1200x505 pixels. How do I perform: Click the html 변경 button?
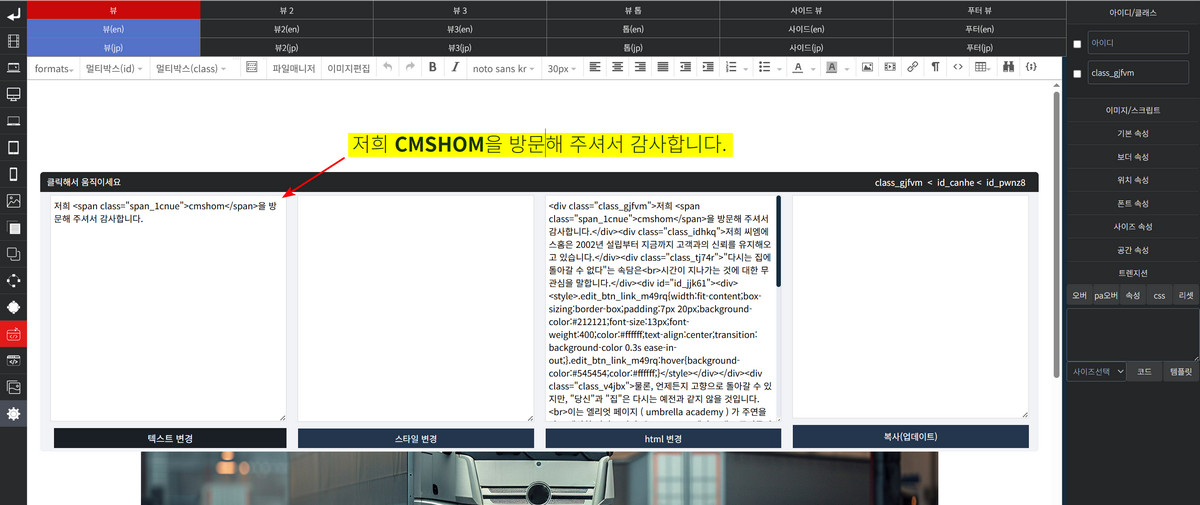662,439
